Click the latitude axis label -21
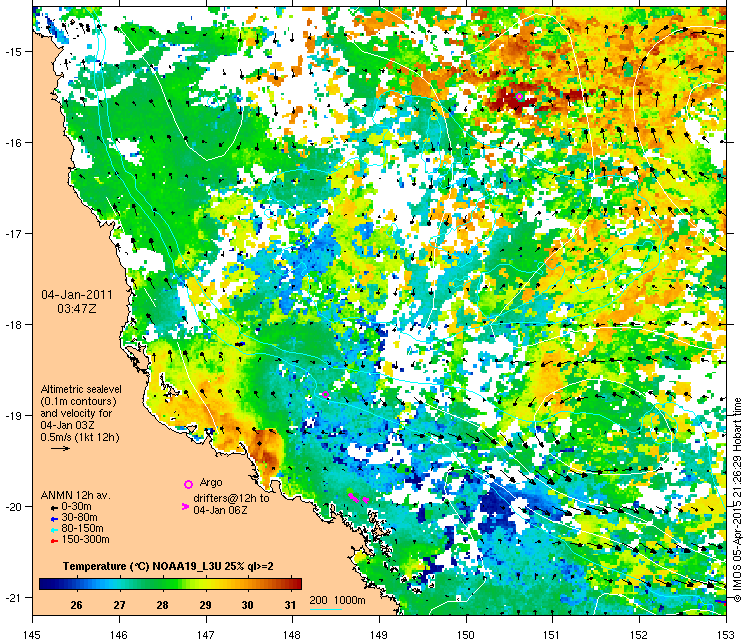The image size is (750, 640). (x=12, y=597)
